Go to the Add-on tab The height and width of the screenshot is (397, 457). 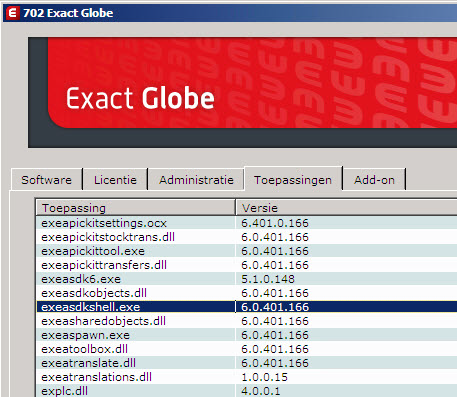pos(374,180)
